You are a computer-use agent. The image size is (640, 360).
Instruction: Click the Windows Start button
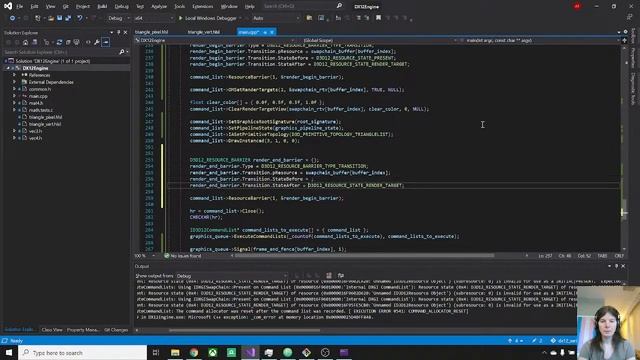[x=9, y=353]
